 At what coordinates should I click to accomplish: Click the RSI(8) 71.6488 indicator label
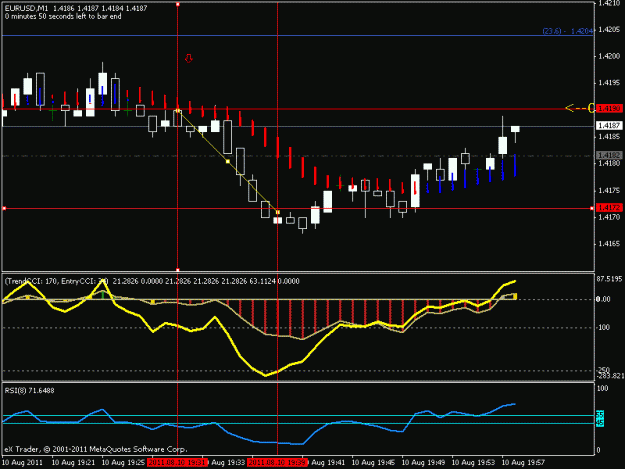click(29, 391)
